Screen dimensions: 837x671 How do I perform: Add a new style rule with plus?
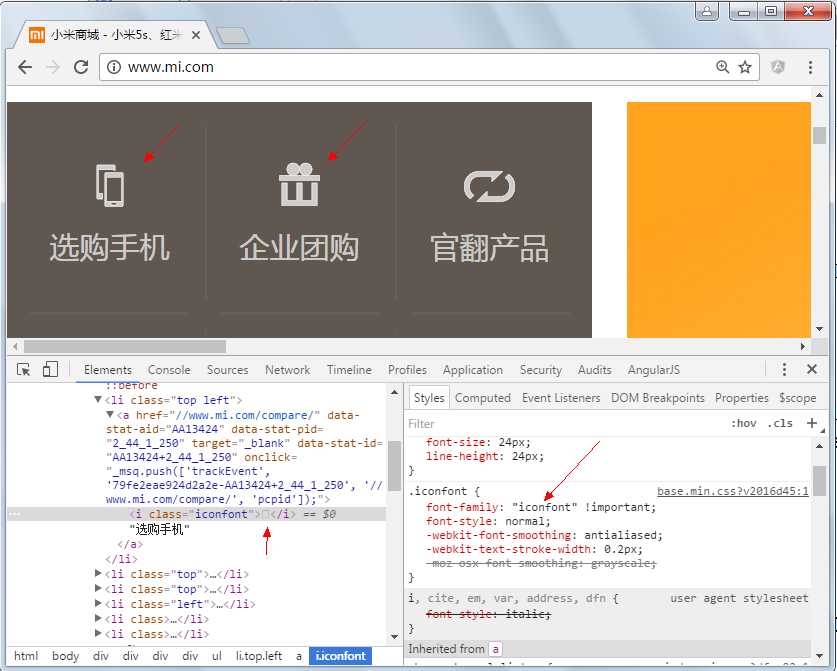click(811, 423)
